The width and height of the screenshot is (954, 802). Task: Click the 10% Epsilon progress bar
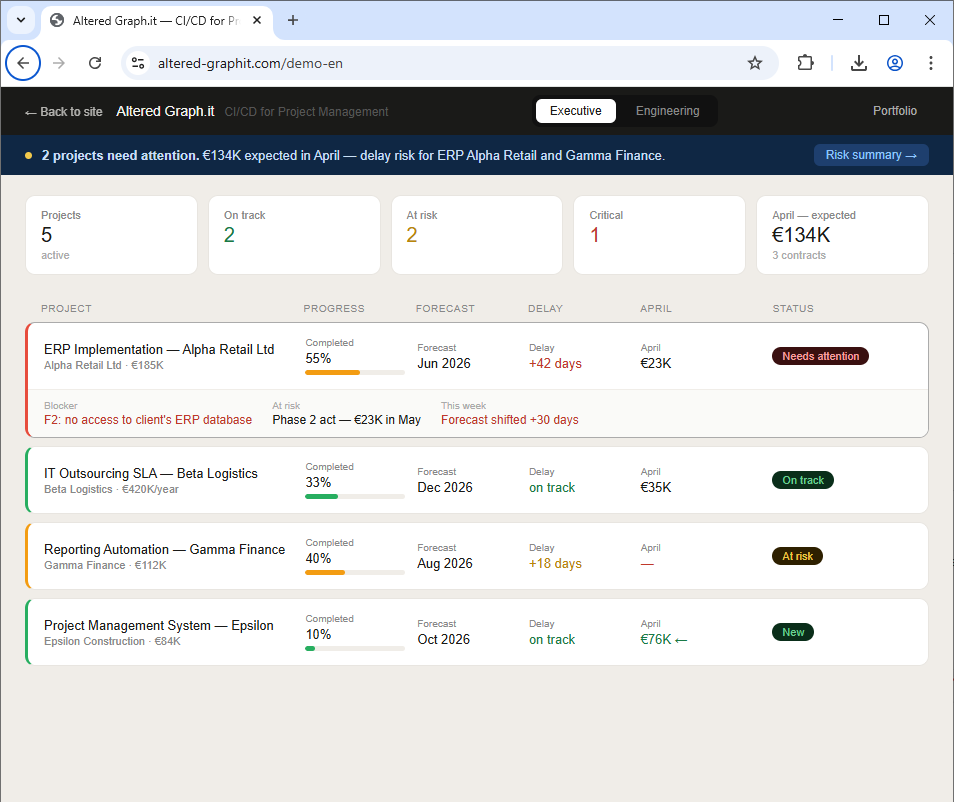coord(355,649)
